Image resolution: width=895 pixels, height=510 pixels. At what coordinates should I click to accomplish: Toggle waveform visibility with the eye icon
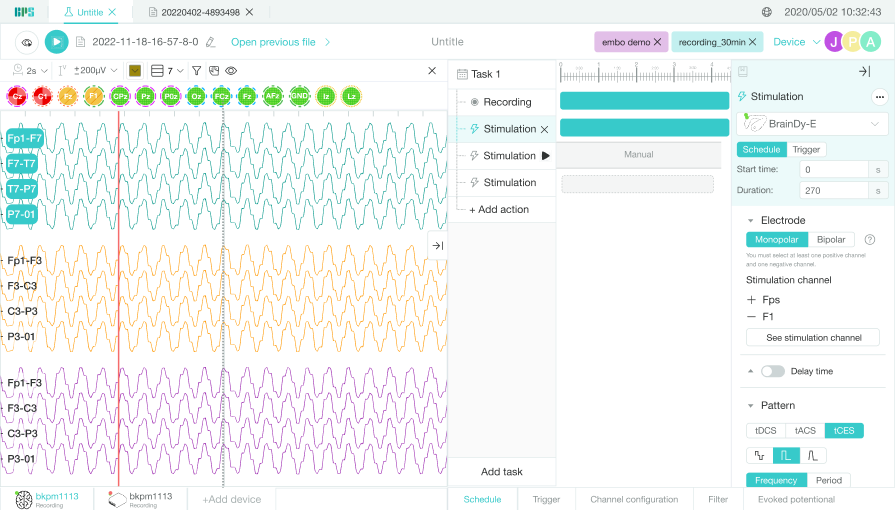(231, 71)
